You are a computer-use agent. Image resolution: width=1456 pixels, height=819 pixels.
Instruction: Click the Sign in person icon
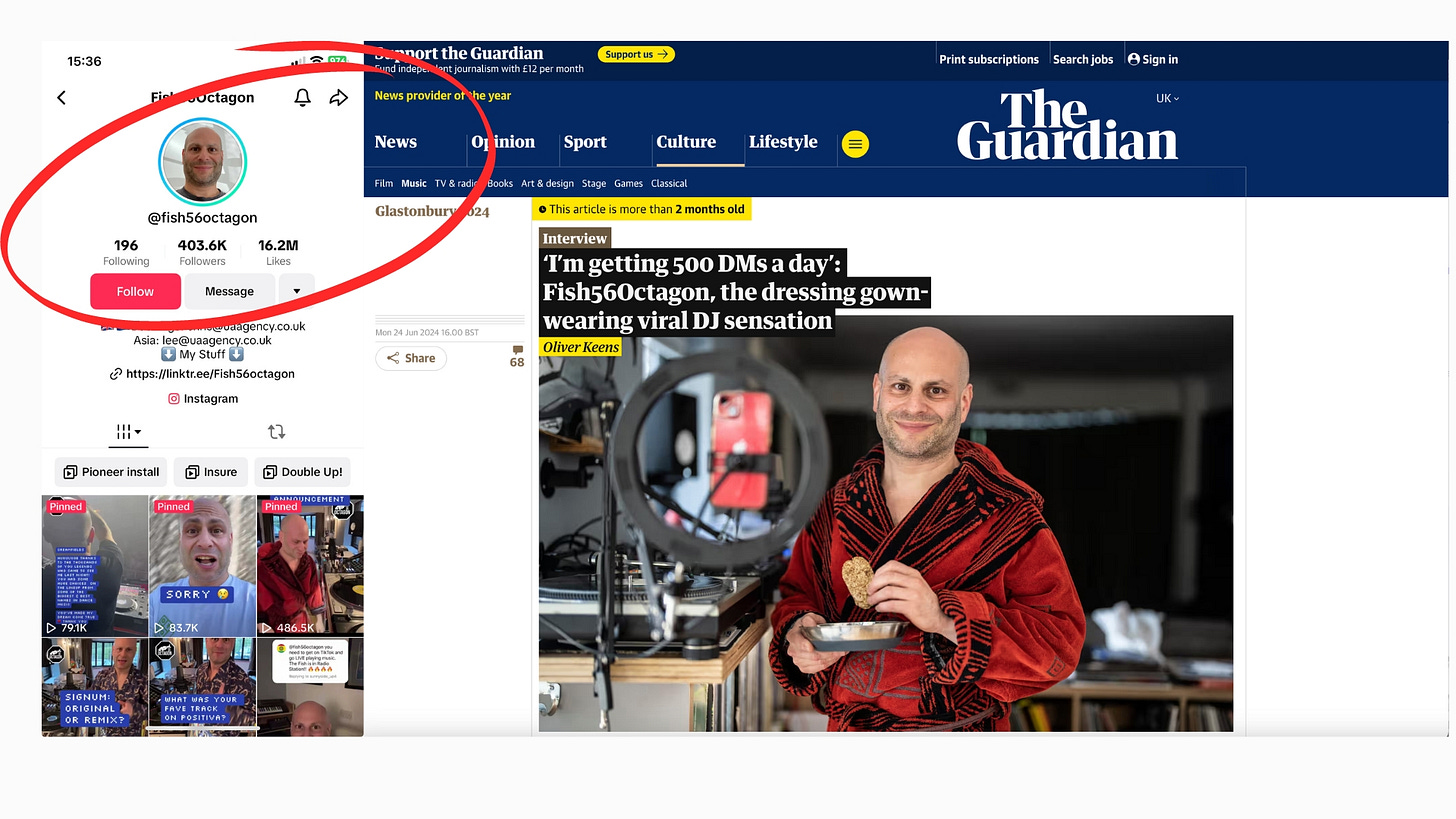(x=1134, y=59)
